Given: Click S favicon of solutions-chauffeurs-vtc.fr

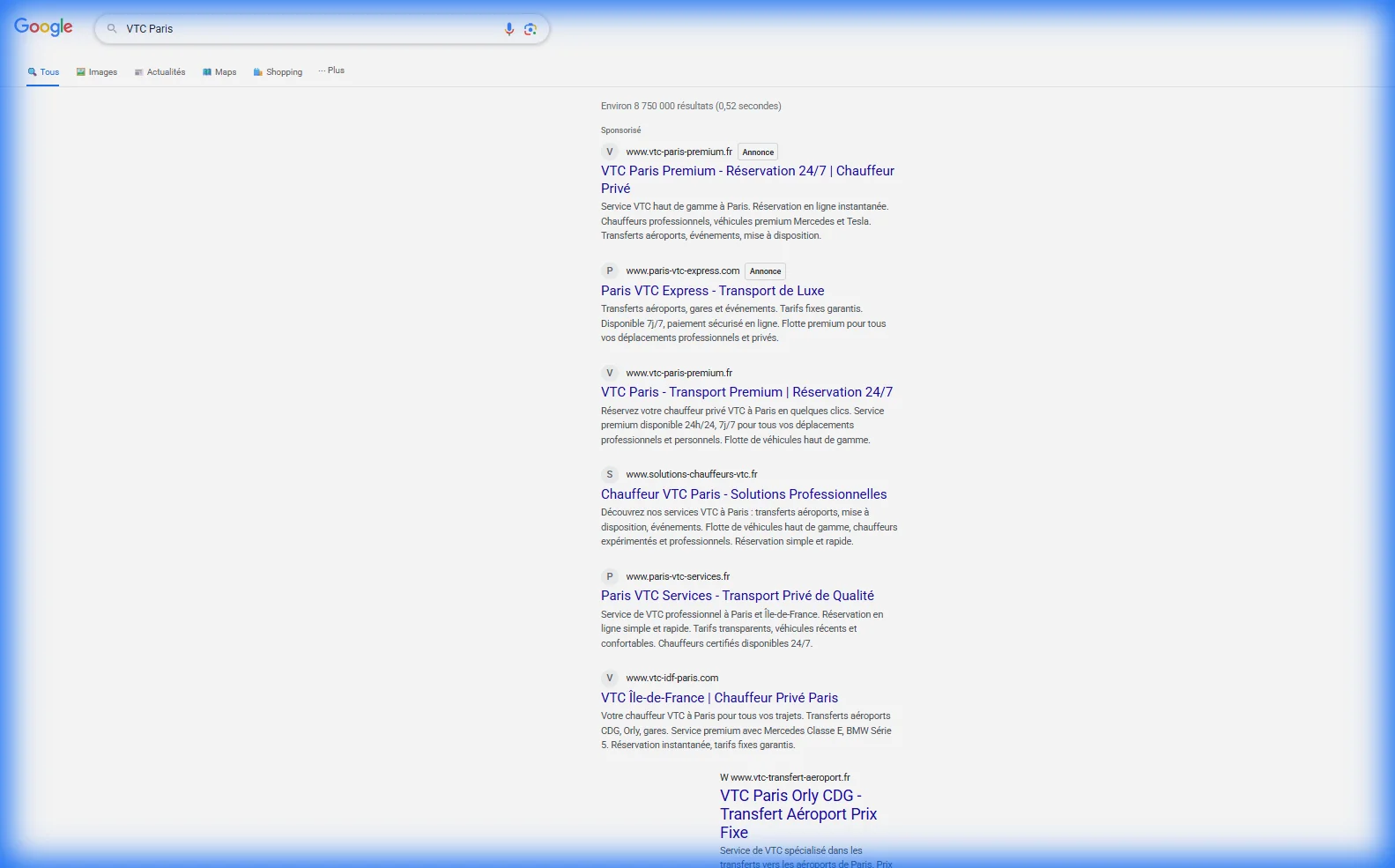Looking at the screenshot, I should tap(609, 474).
